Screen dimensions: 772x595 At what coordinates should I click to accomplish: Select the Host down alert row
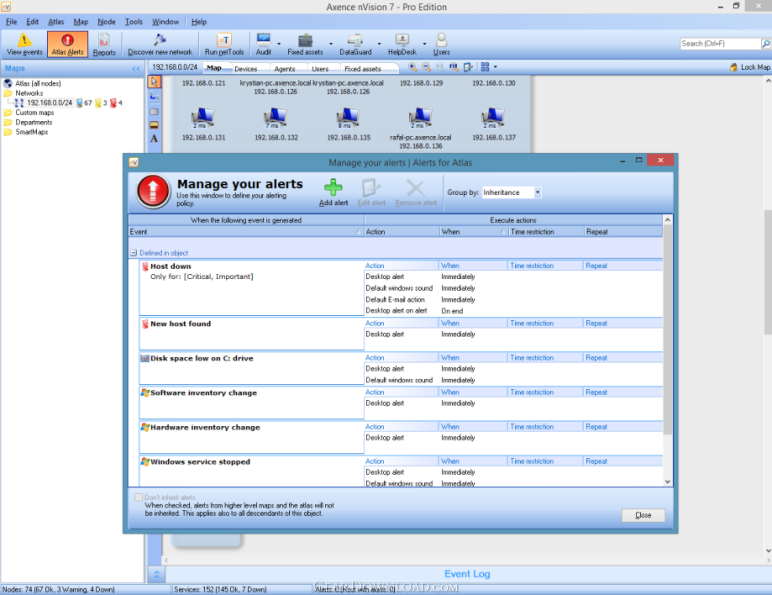pos(252,288)
